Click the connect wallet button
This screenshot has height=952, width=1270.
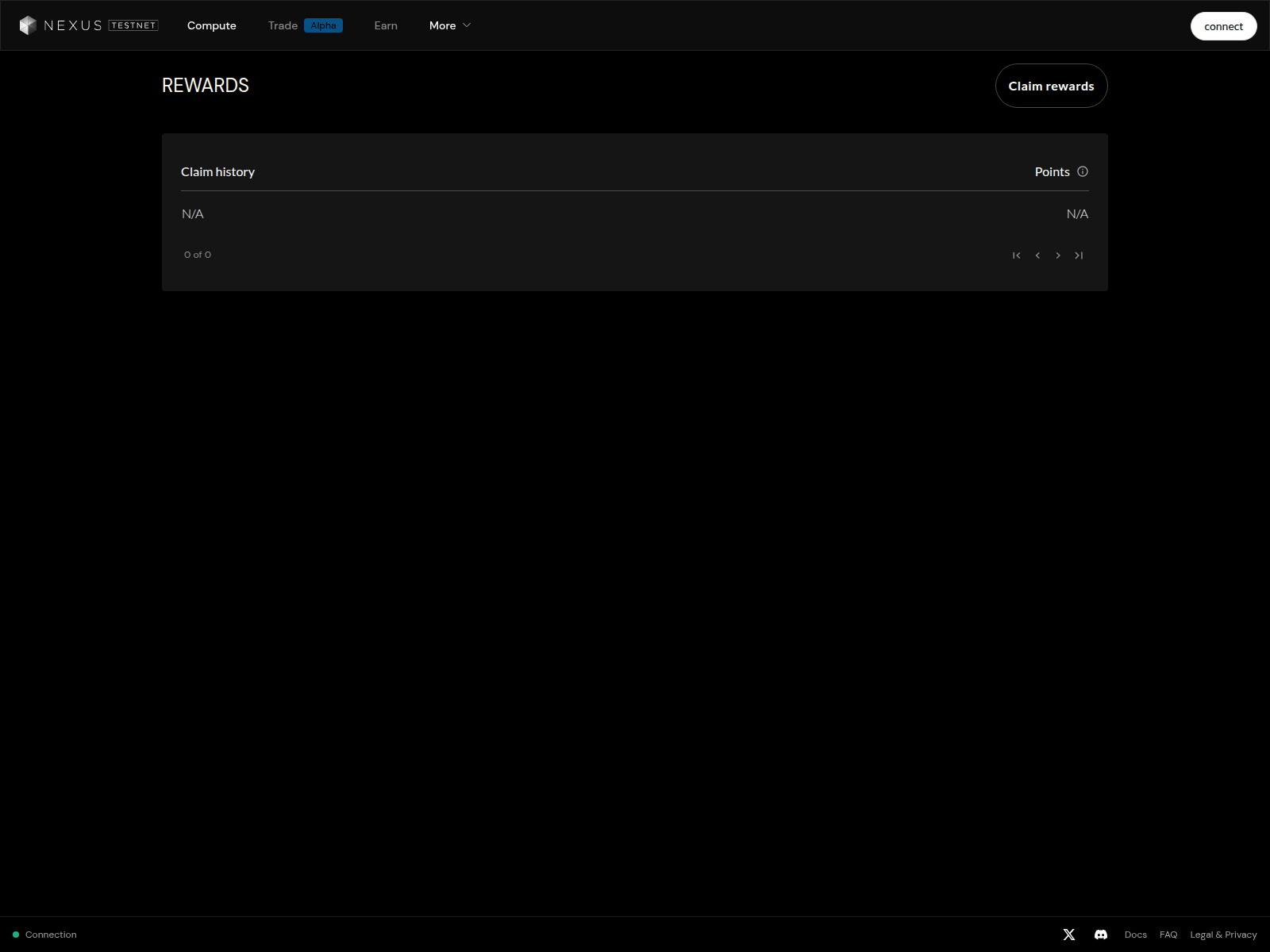click(1223, 26)
